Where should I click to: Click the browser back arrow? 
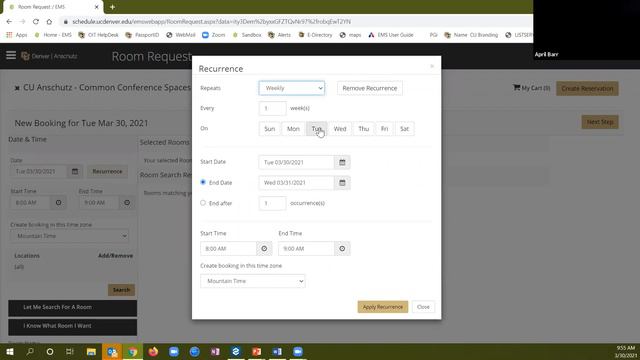pos(9,21)
